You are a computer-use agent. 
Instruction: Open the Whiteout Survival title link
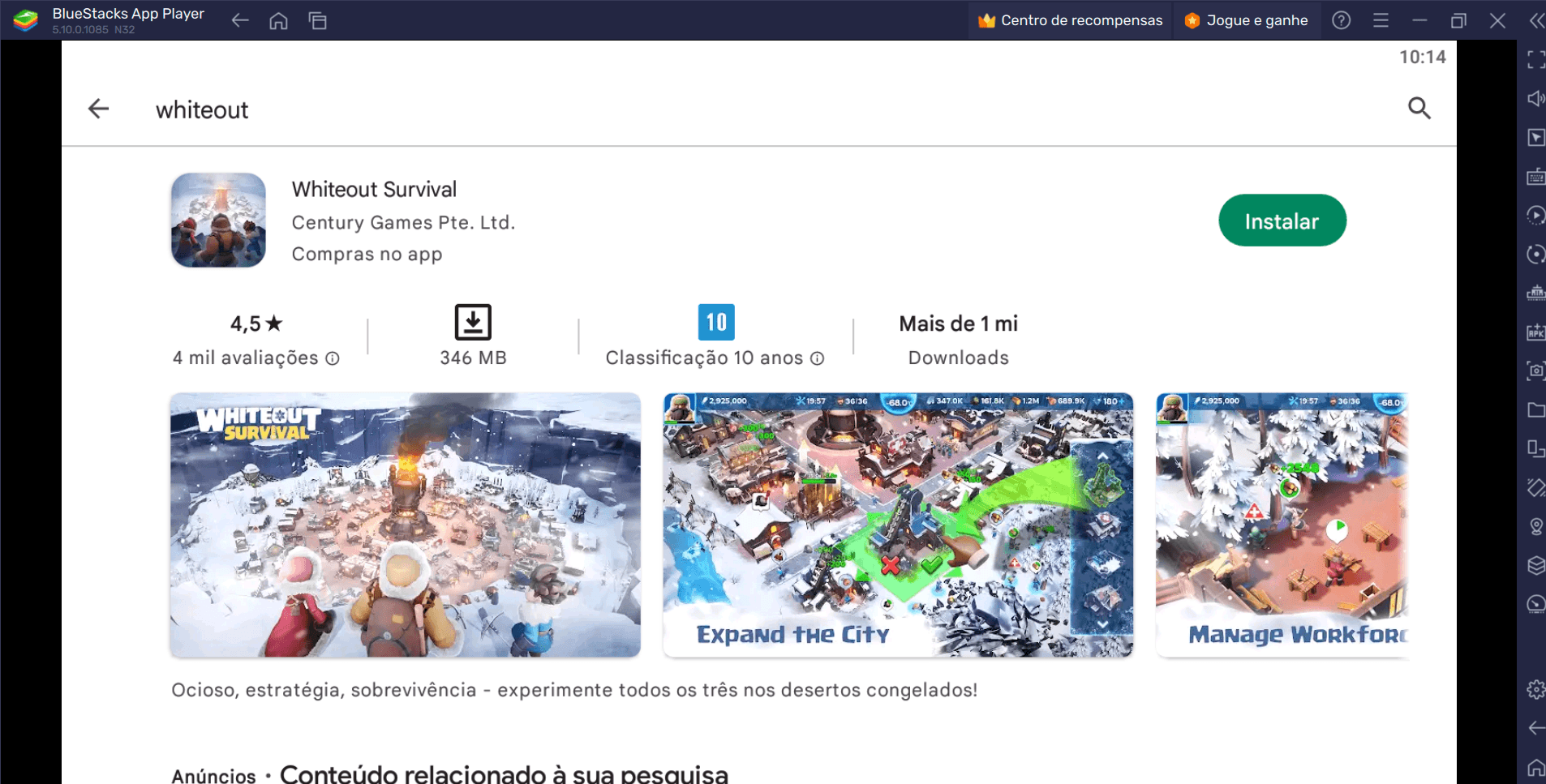374,189
